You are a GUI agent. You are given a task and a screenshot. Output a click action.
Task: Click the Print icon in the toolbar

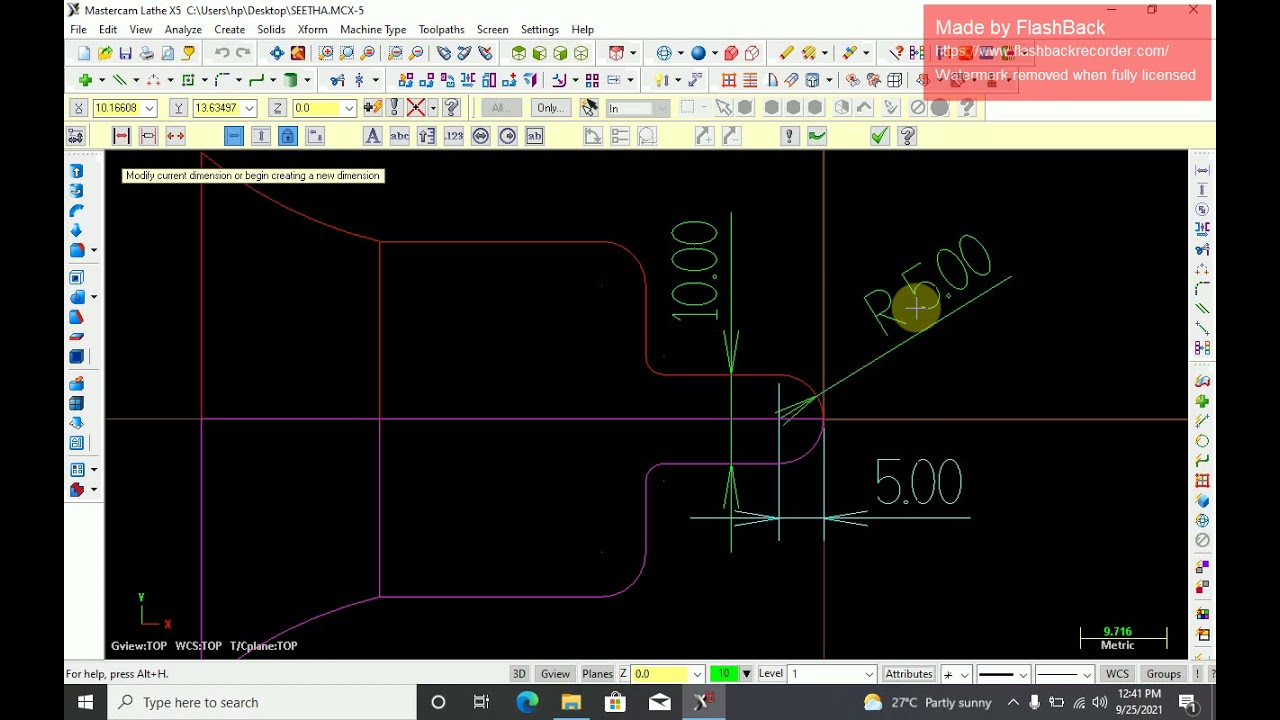click(146, 53)
